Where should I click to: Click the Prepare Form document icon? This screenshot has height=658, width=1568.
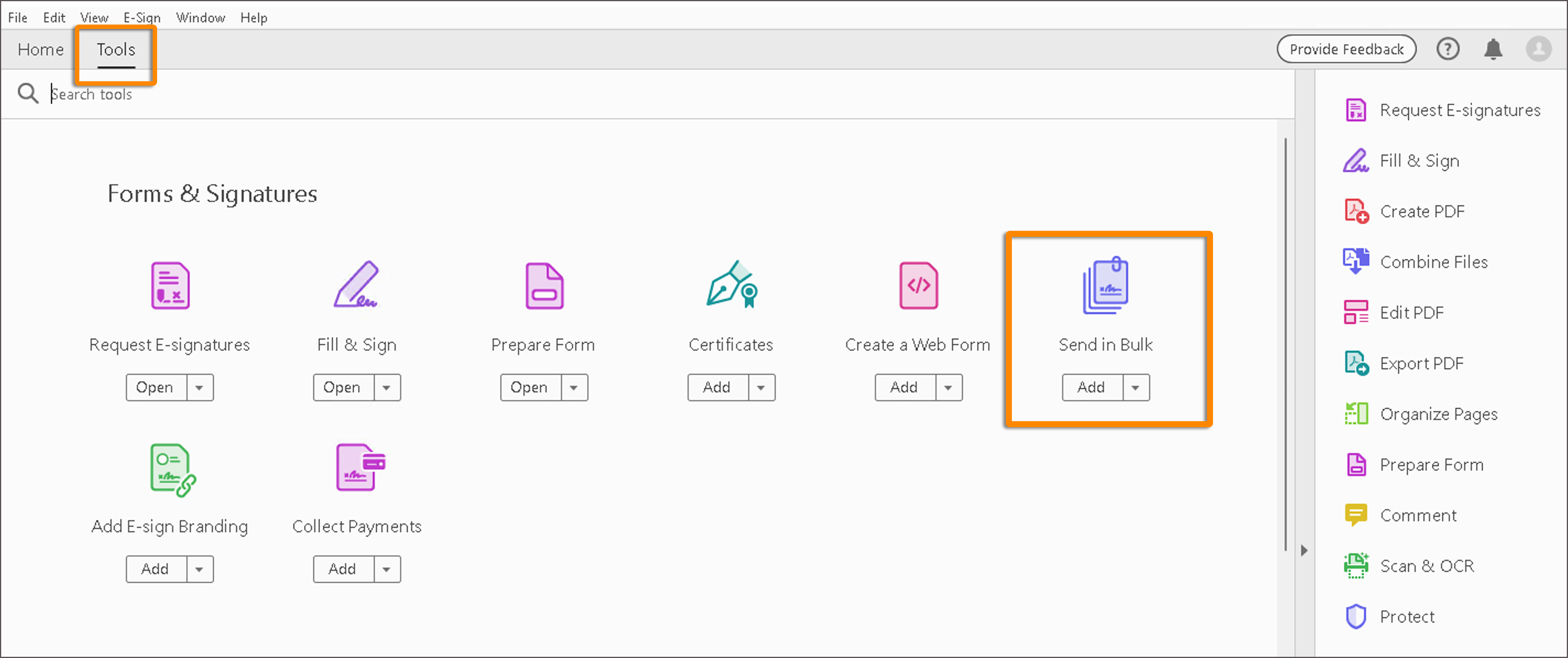click(543, 285)
